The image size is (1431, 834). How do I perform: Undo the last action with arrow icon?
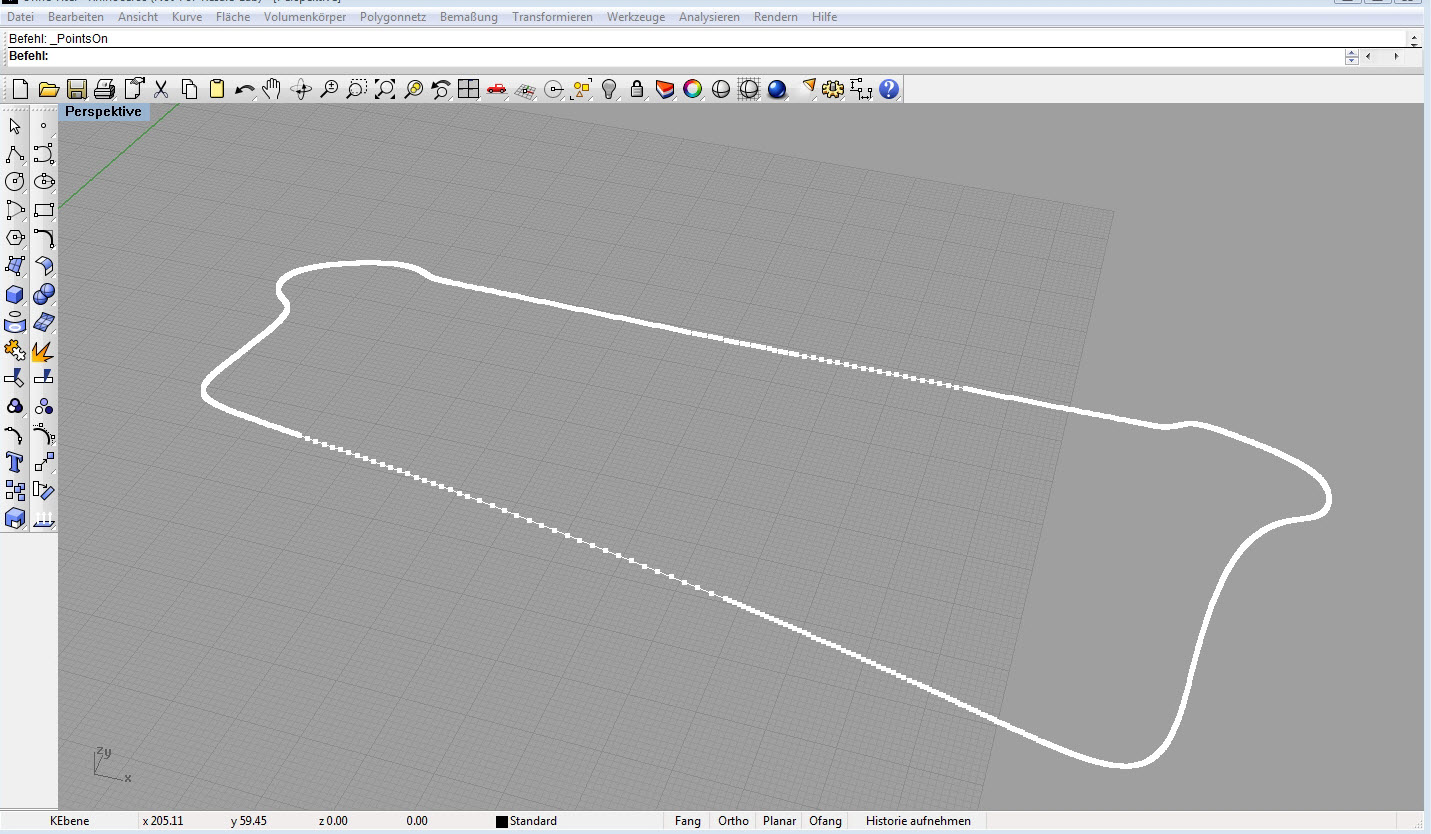click(x=245, y=89)
